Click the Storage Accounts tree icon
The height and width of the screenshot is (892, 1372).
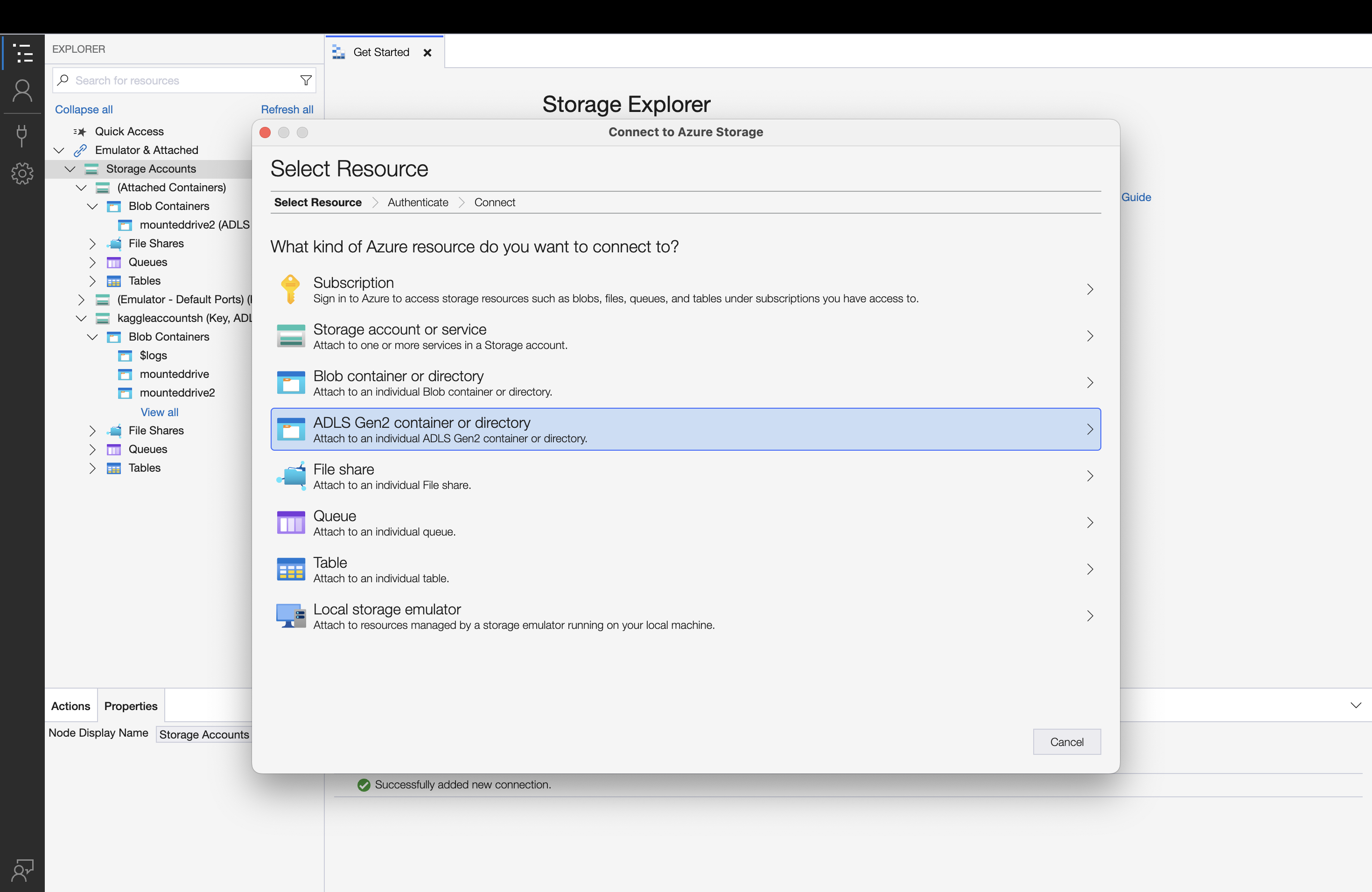[x=91, y=169]
